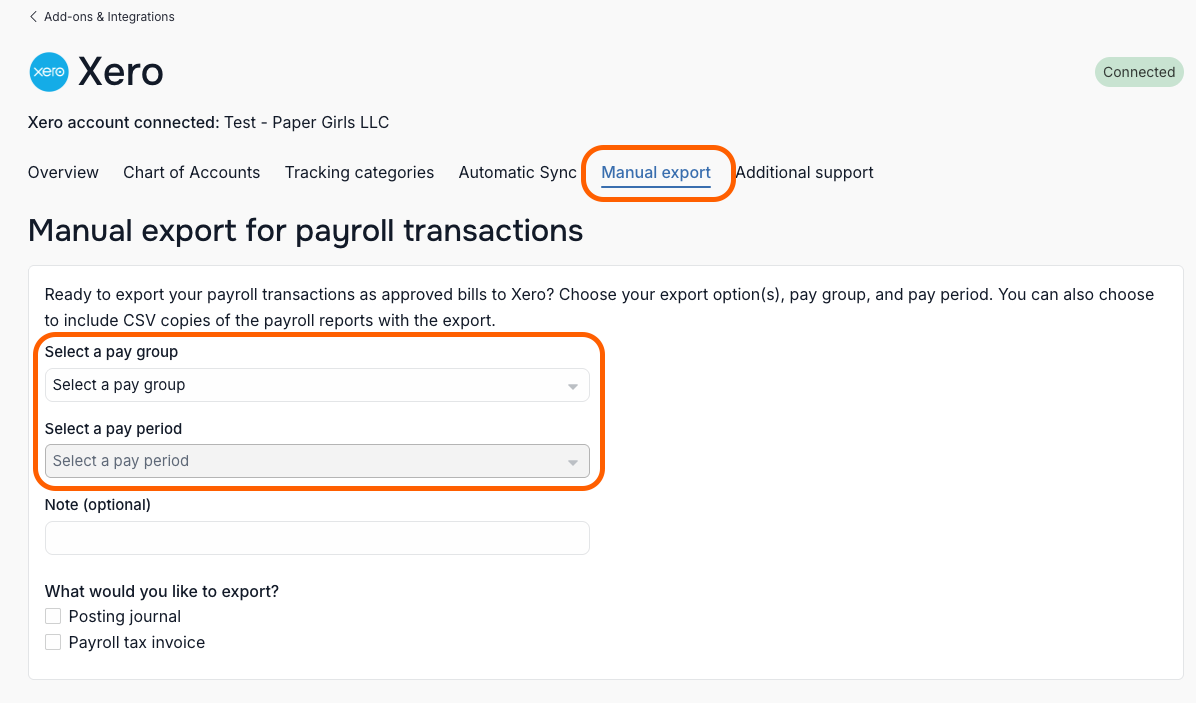Screen dimensions: 1196x703
Task: Open the Select a pay group dropdown
Action: (x=317, y=385)
